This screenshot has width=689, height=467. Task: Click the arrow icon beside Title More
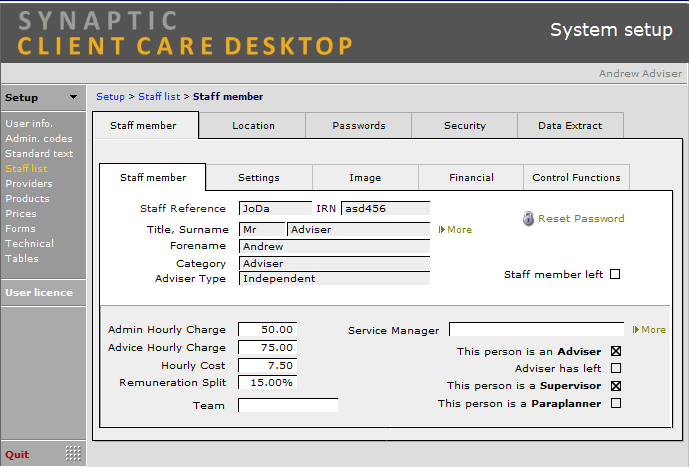pos(442,229)
